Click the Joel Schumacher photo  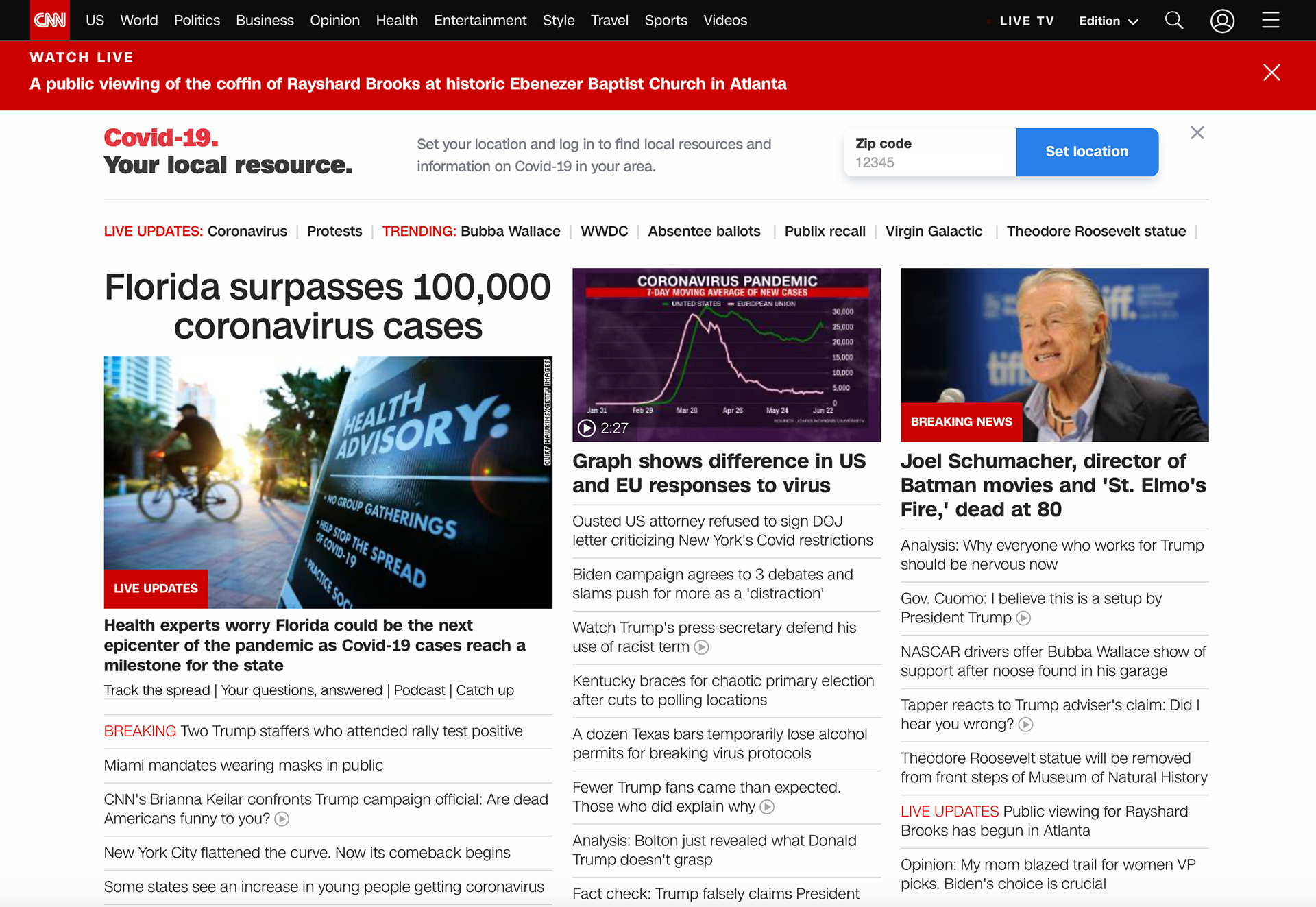pos(1054,354)
